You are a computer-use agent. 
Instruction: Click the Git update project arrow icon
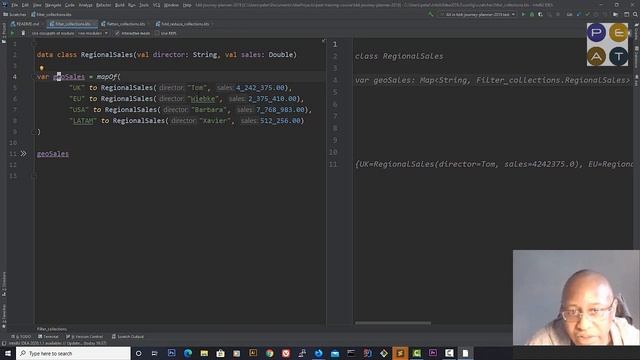(x=579, y=14)
